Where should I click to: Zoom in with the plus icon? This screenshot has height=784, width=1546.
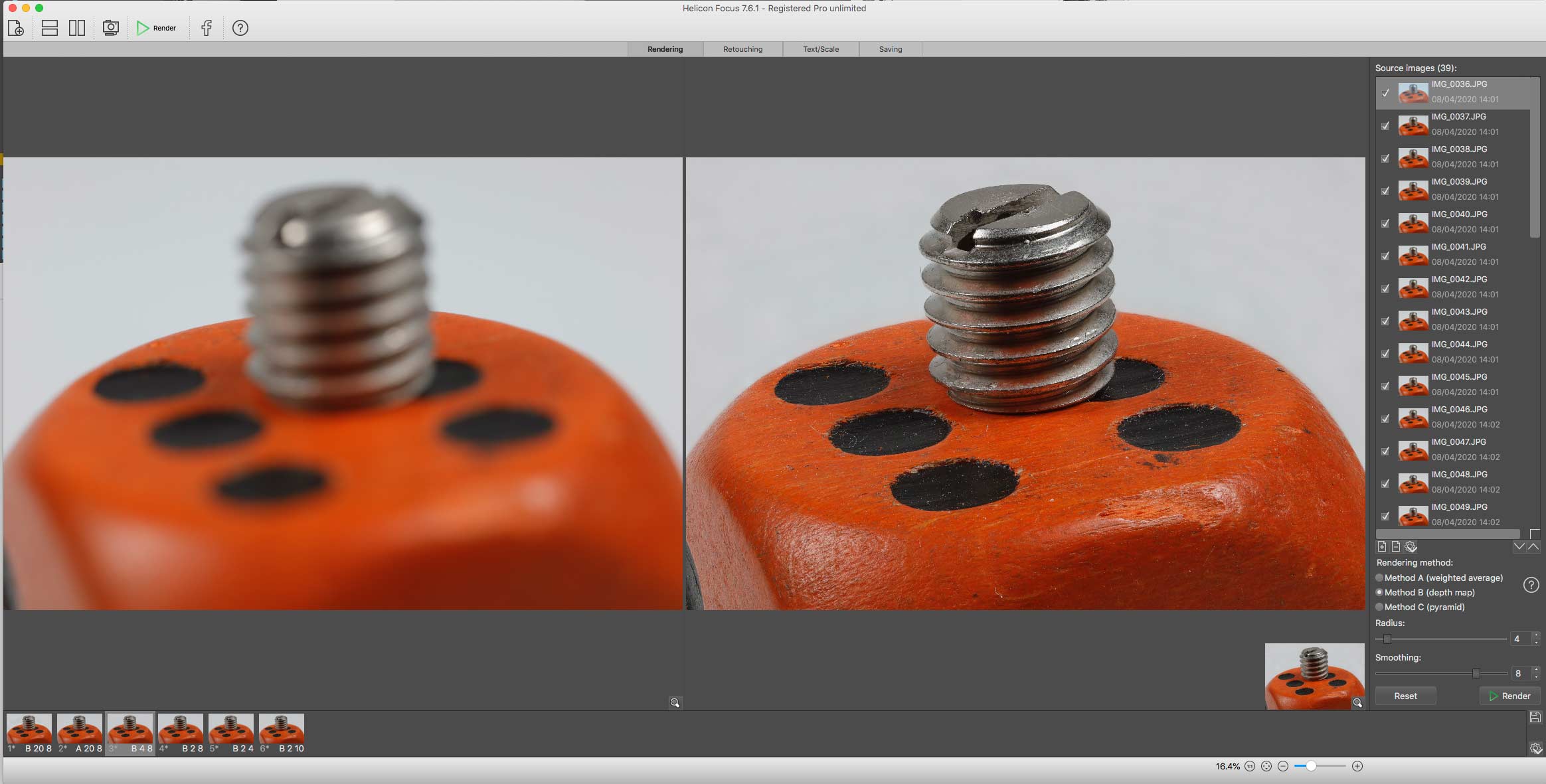[x=1357, y=766]
